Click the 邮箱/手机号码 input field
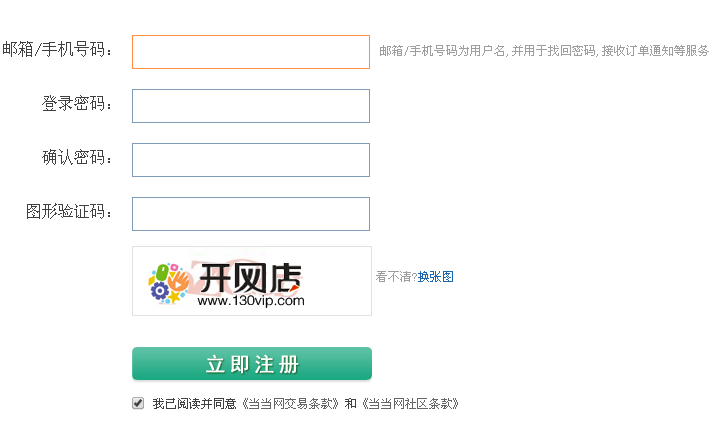Screen dimensions: 713x424 point(250,52)
